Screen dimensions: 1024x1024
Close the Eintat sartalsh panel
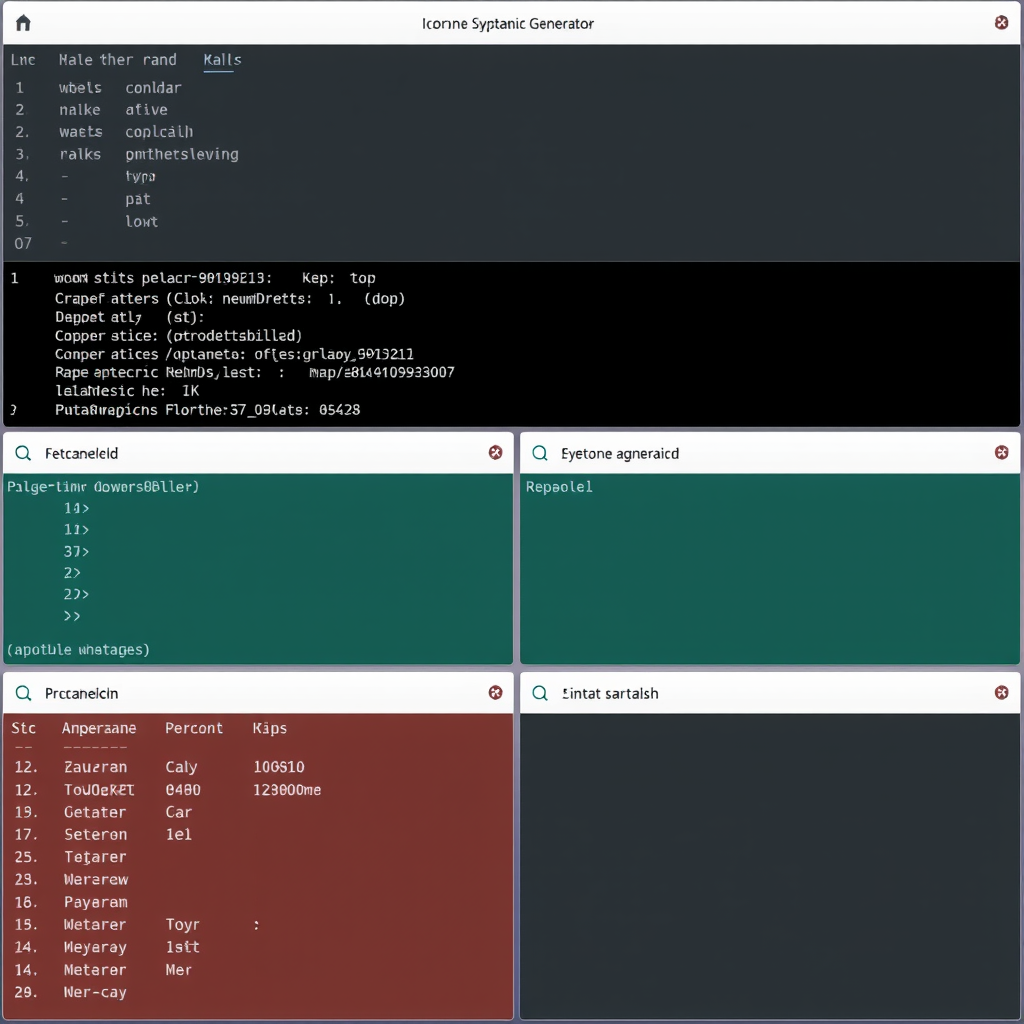(1001, 693)
